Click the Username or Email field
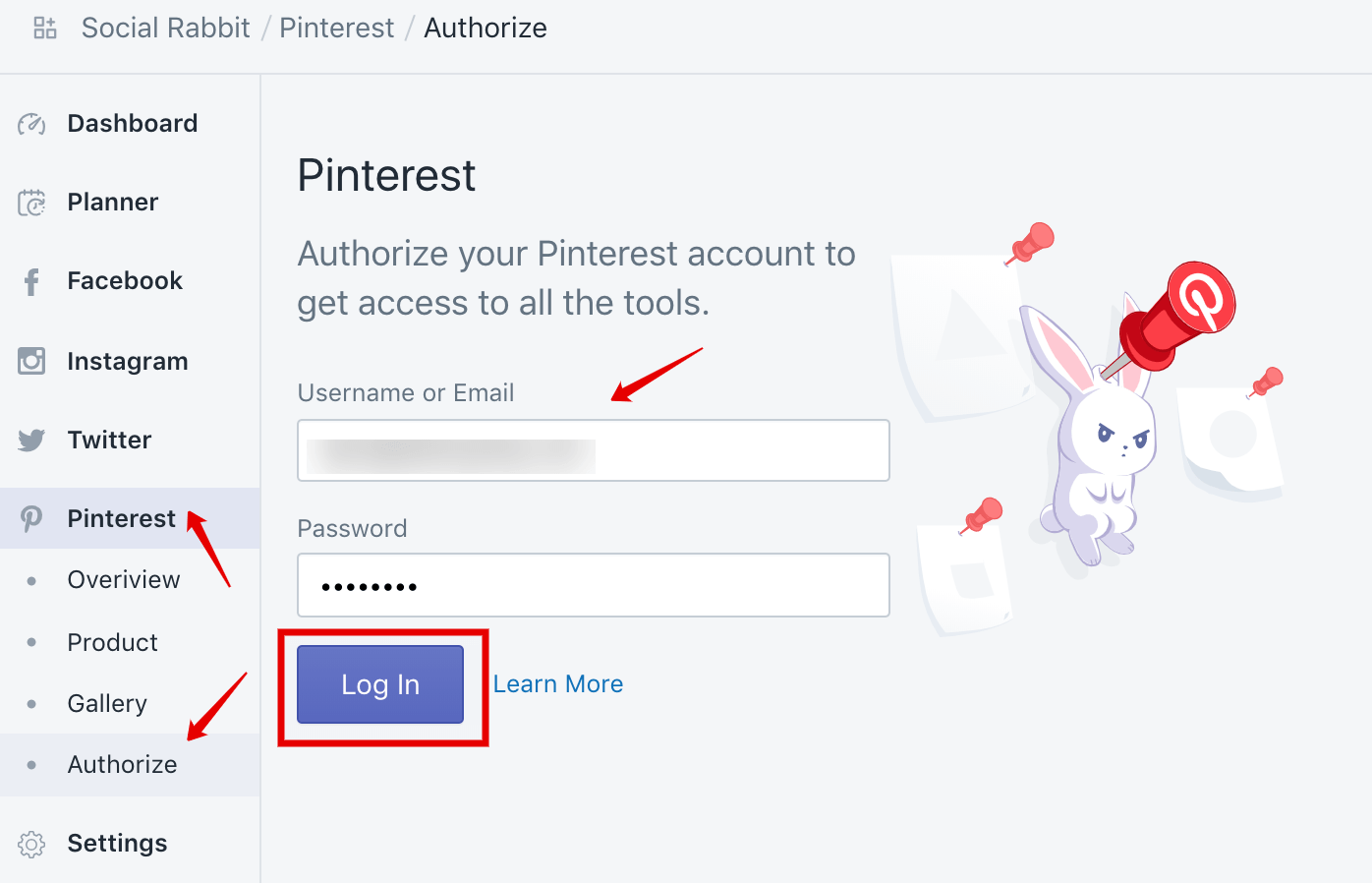 (x=594, y=450)
